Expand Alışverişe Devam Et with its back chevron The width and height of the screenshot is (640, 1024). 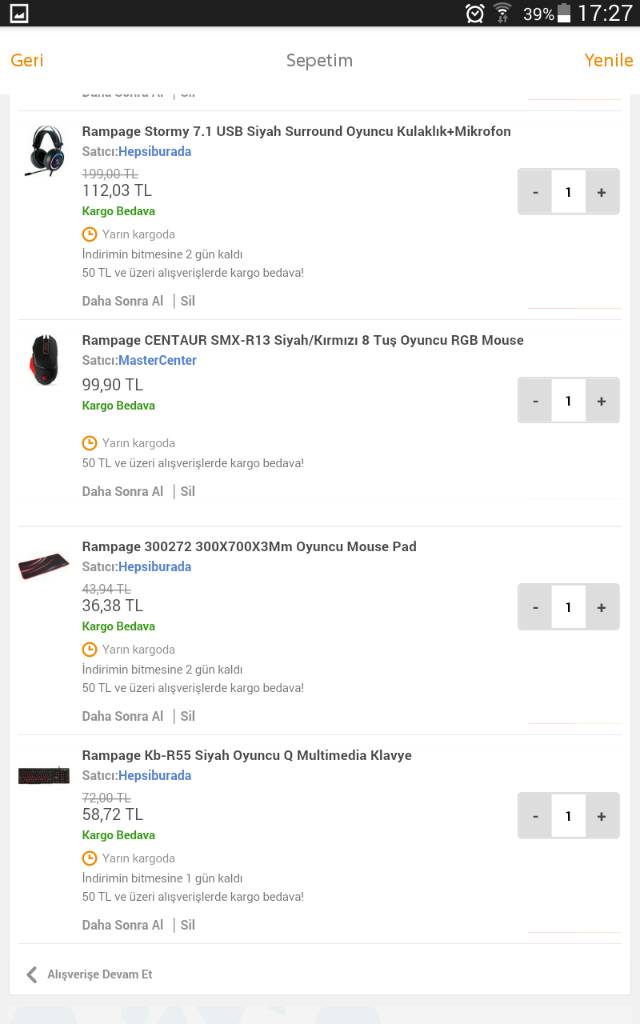tap(31, 973)
